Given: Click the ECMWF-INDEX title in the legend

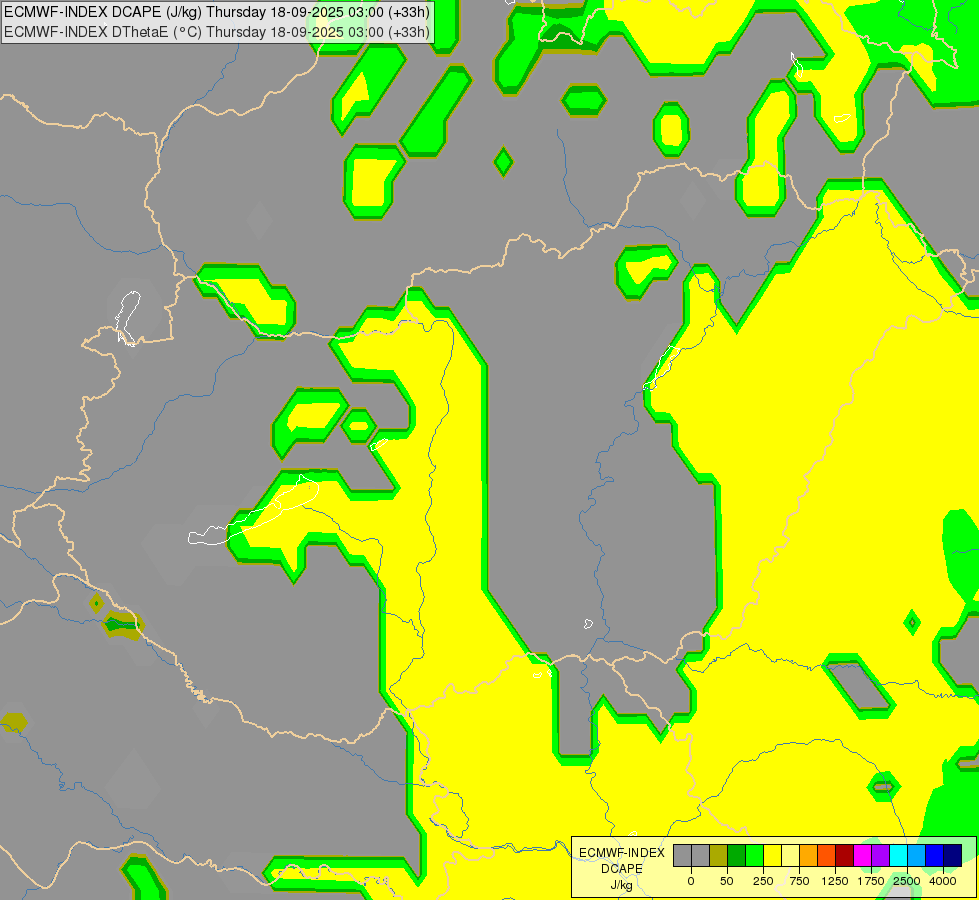Looking at the screenshot, I should [x=622, y=853].
